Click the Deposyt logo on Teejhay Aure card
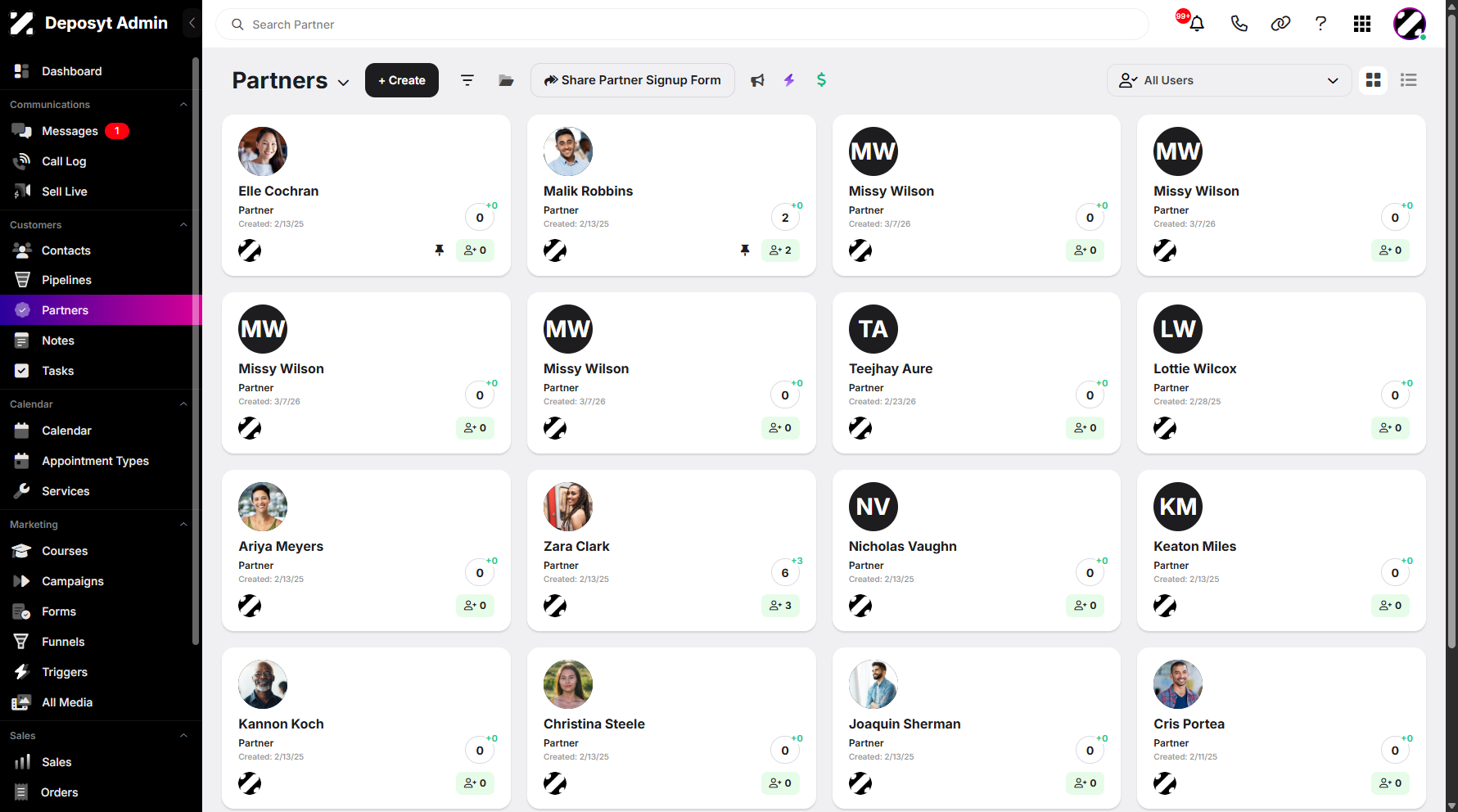Viewport: 1458px width, 812px height. point(860,428)
